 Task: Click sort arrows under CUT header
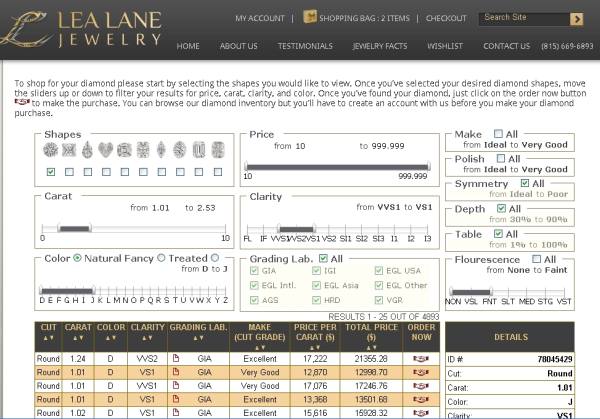[x=49, y=338]
